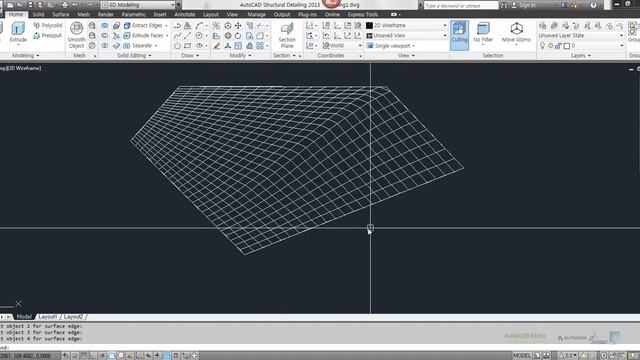Expand the Modify panel
640x360 pixels.
tap(240, 55)
